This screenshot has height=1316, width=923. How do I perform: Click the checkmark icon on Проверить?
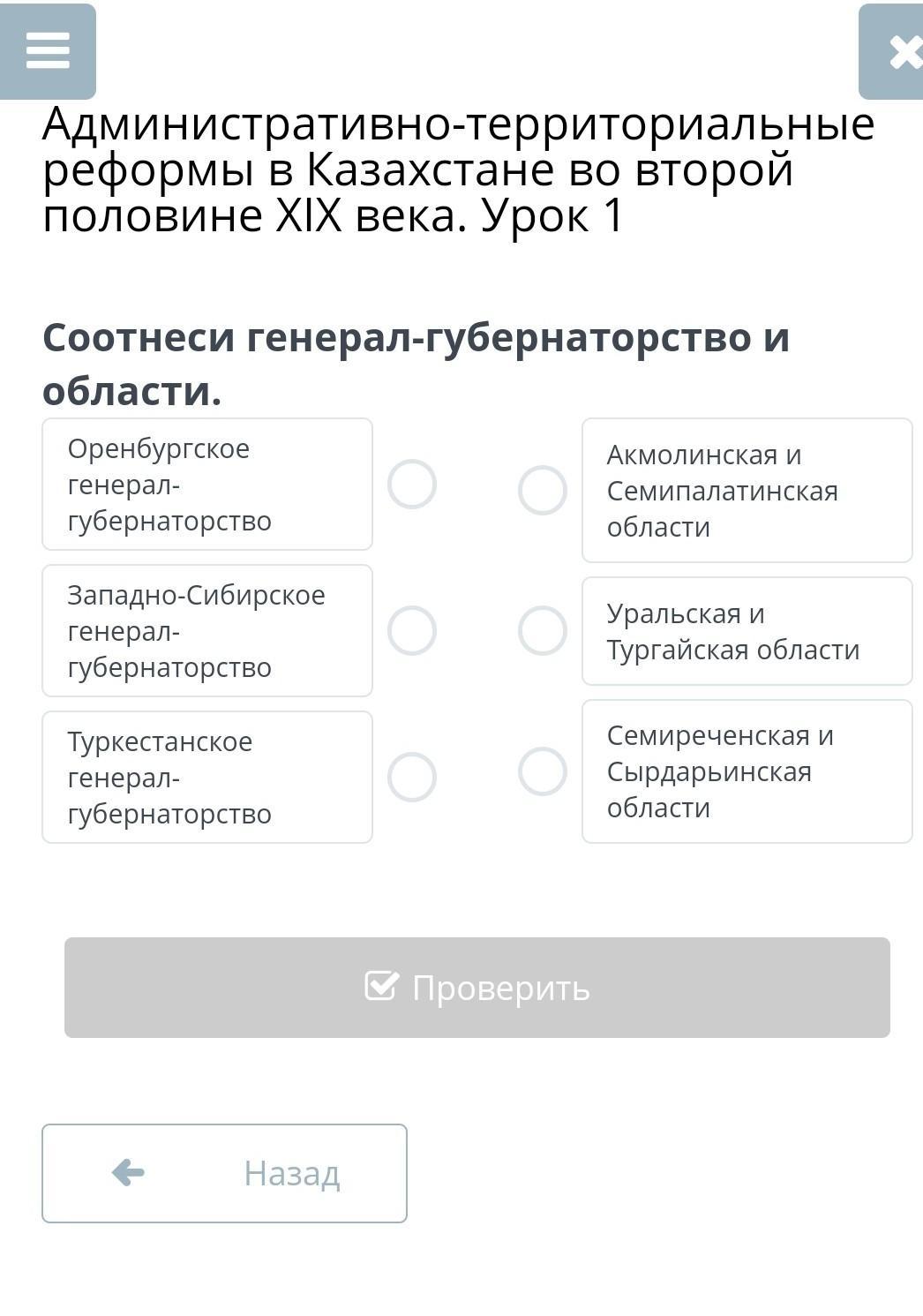[x=381, y=986]
